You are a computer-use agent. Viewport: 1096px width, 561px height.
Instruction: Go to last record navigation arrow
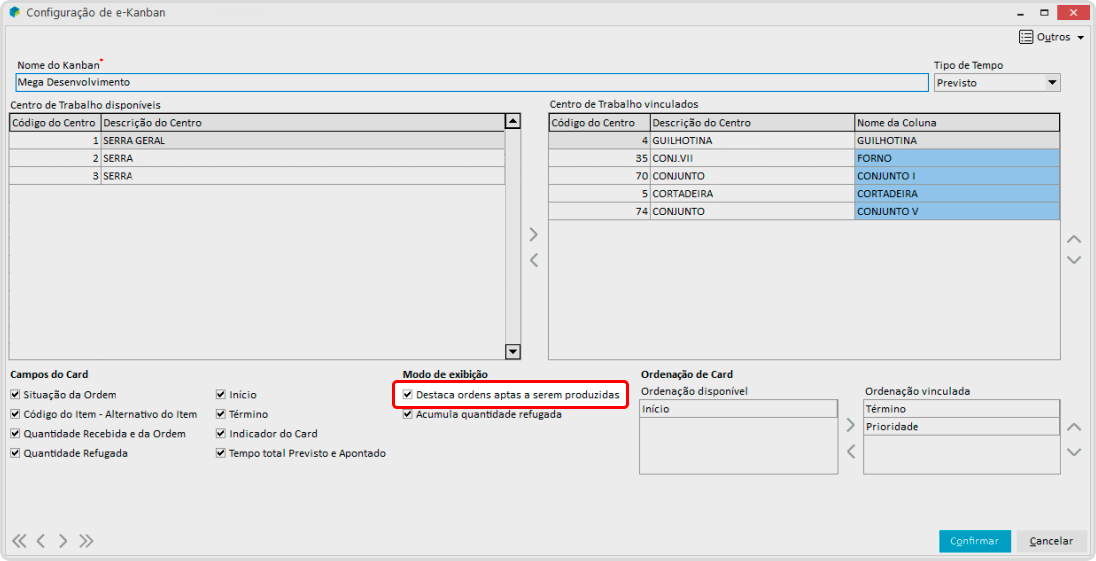tap(86, 541)
